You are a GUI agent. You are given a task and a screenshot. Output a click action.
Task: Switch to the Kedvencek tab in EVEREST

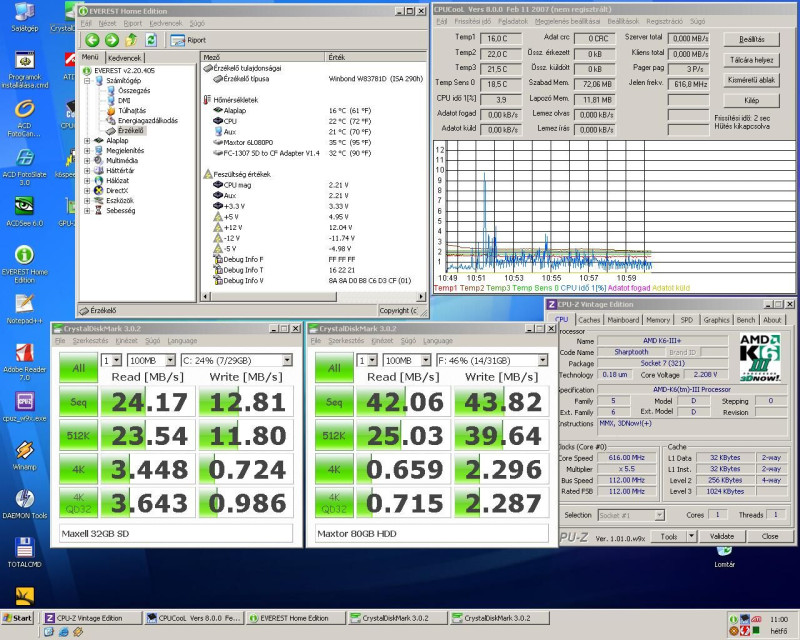[124, 58]
